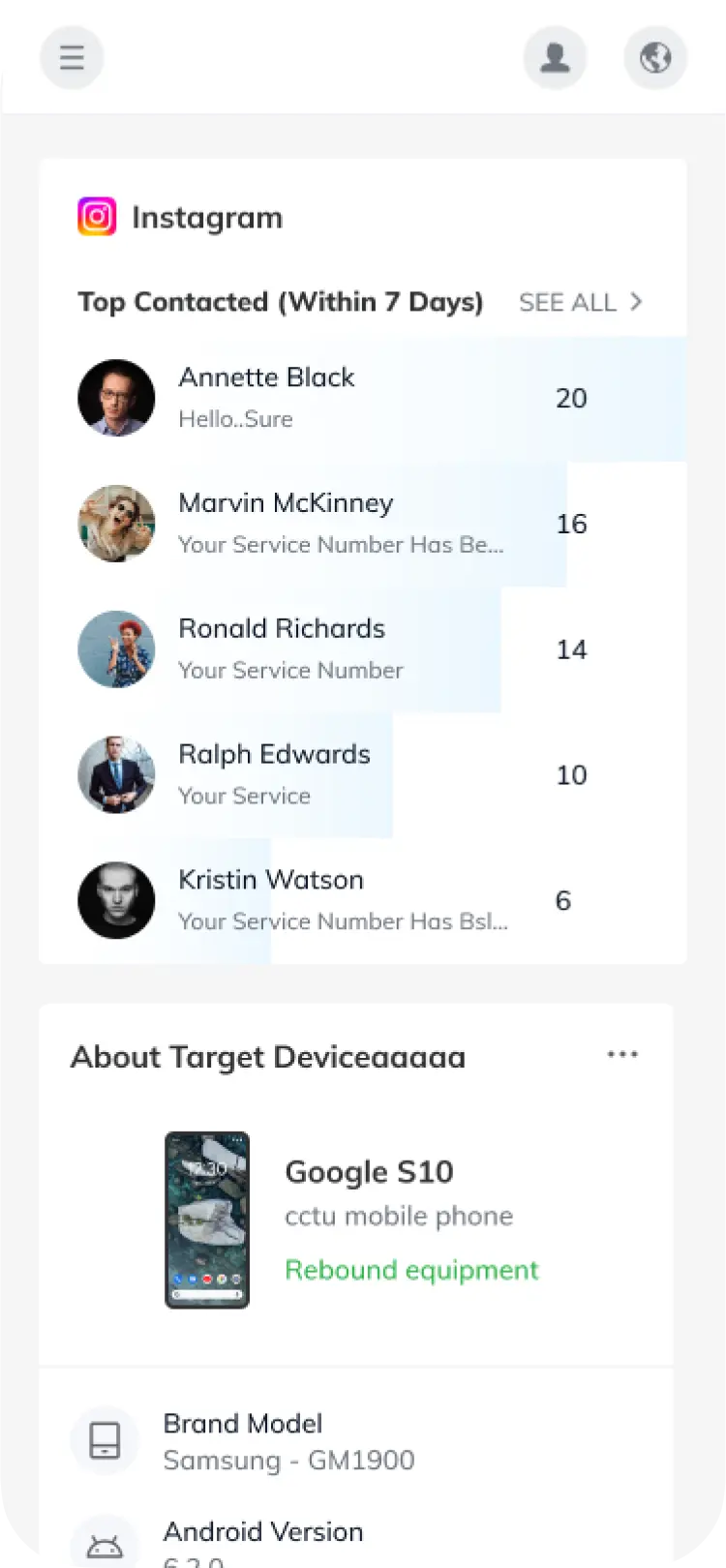Open Marvin McKinney's avatar

116,524
